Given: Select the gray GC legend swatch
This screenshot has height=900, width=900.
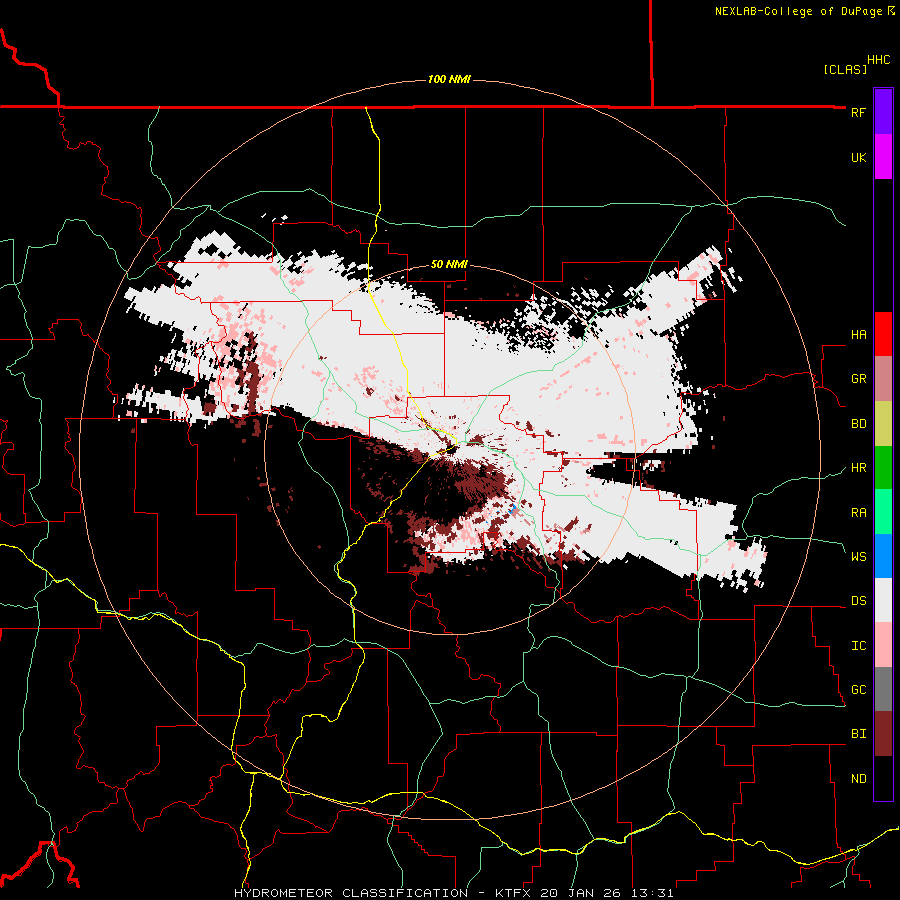Looking at the screenshot, I should (x=883, y=689).
